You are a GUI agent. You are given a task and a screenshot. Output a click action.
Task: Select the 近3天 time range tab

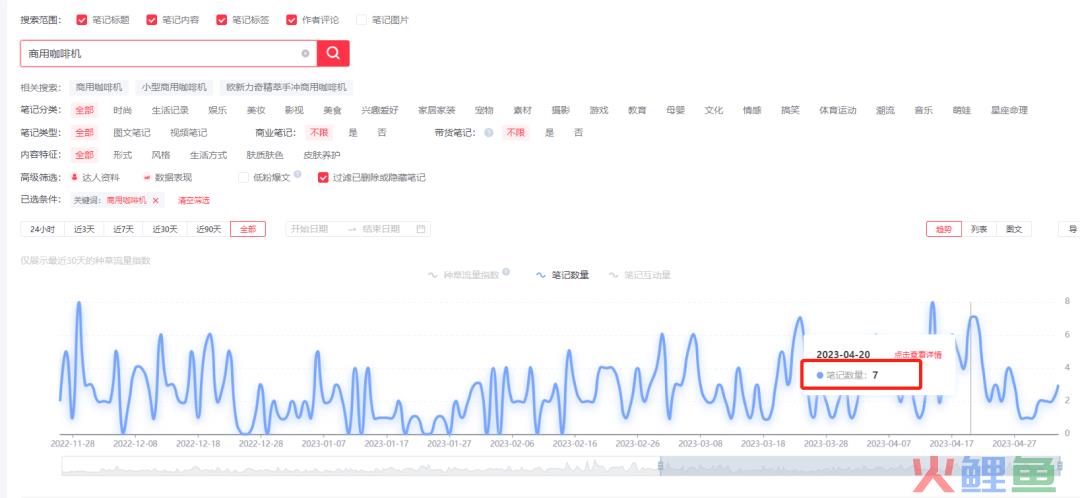point(84,229)
